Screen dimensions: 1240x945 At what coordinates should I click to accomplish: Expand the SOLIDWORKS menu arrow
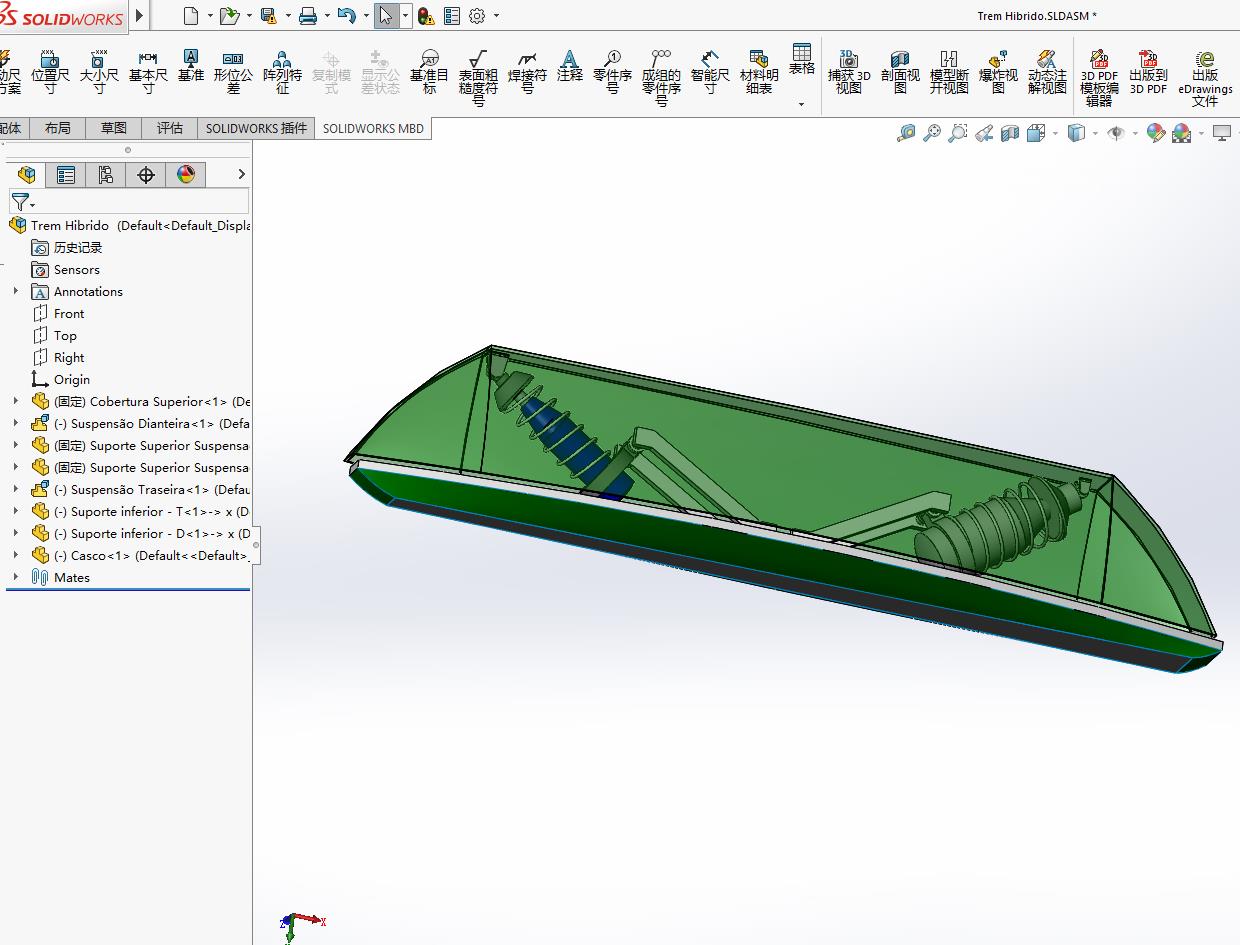(x=139, y=15)
